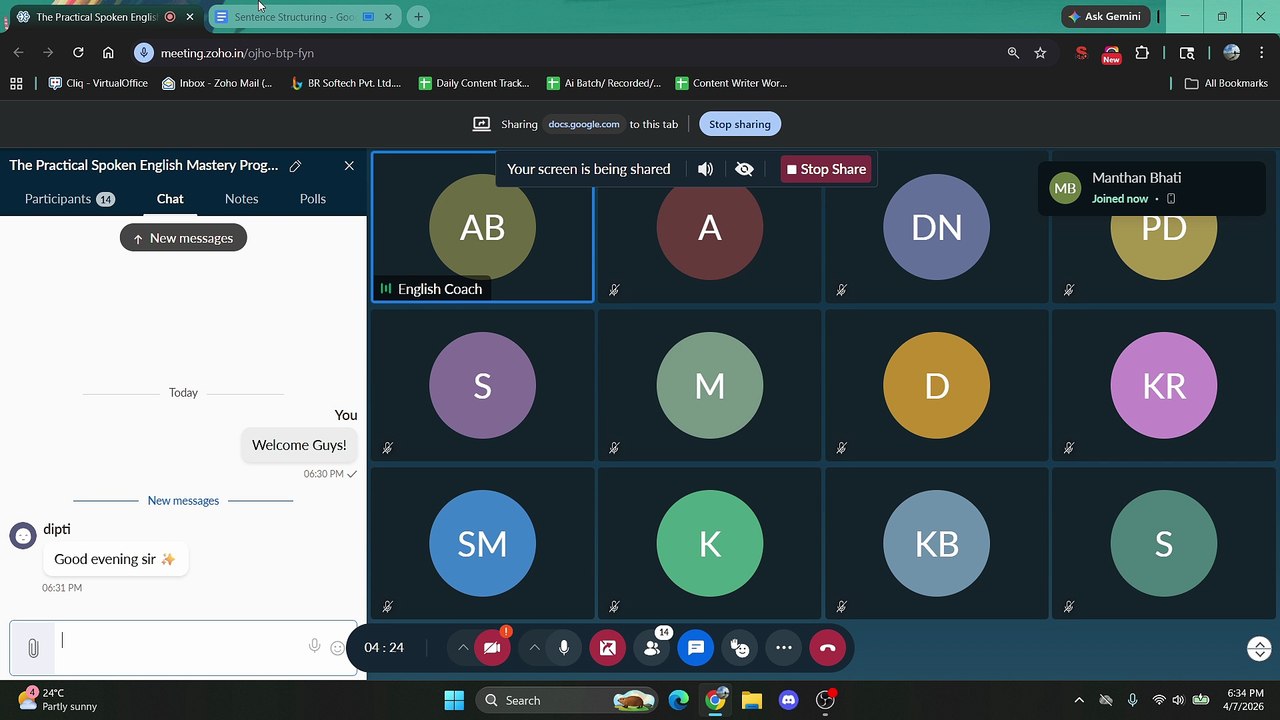Open new browser tab plus button
Screen dimensions: 1280x720
[418, 17]
